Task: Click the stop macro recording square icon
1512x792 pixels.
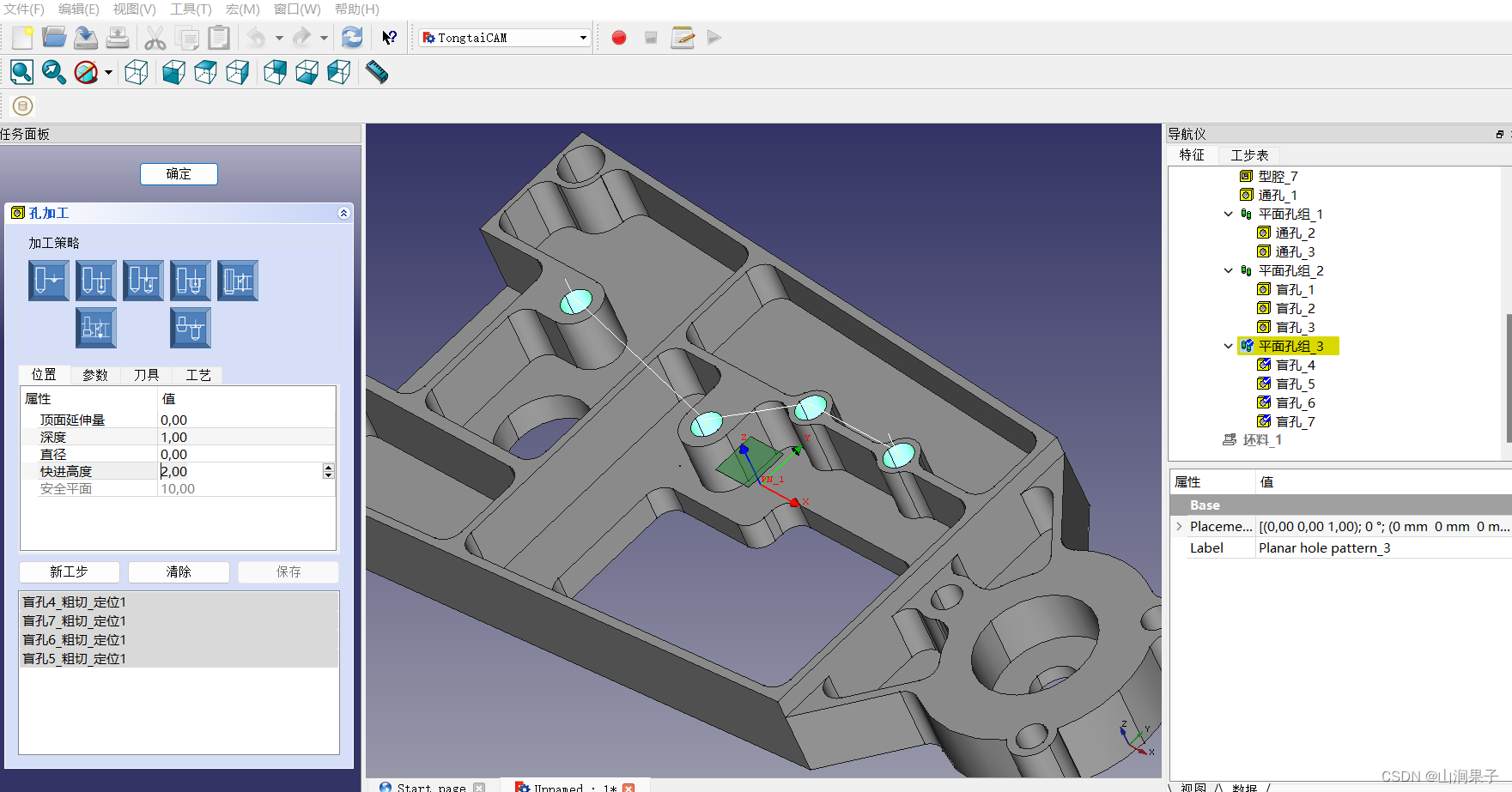Action: tap(651, 38)
